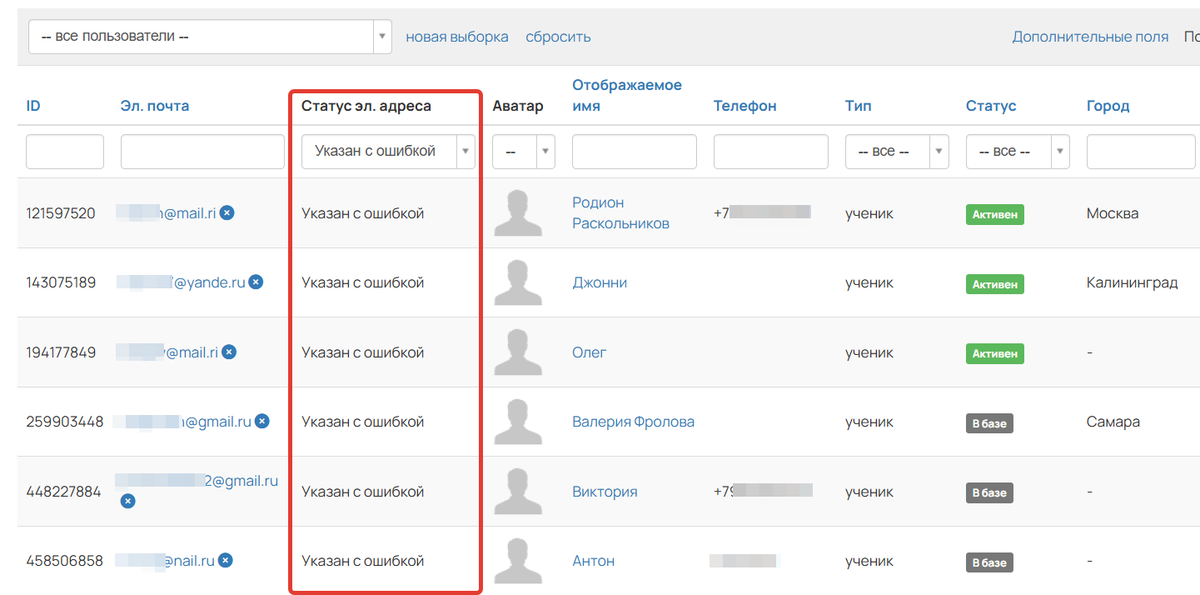Click Родион Раскольников's avatar image
This screenshot has width=1200, height=595.
pyautogui.click(x=518, y=213)
